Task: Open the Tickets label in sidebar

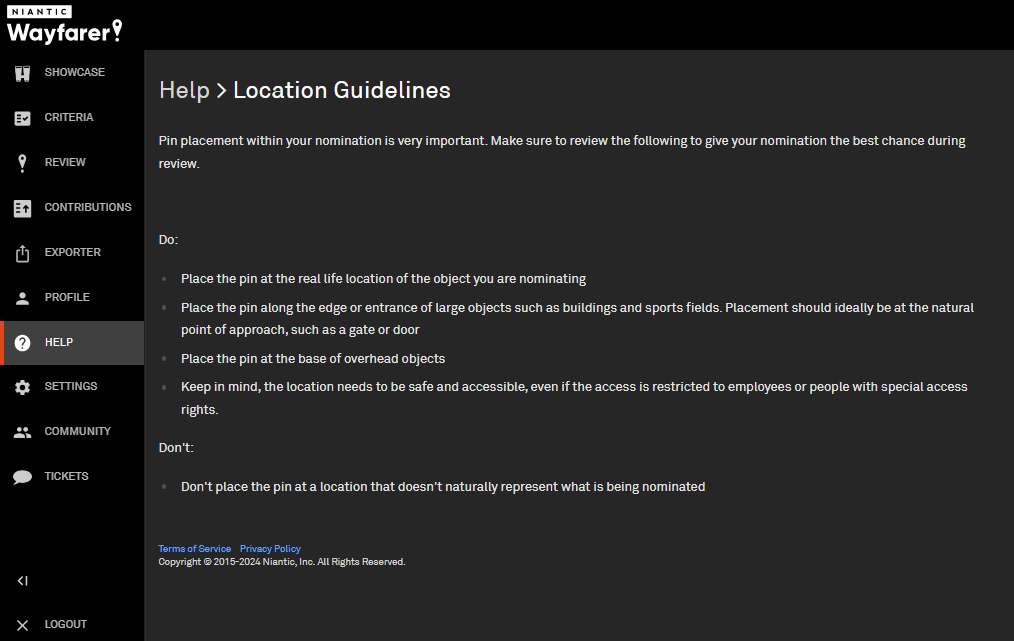Action: (x=67, y=476)
